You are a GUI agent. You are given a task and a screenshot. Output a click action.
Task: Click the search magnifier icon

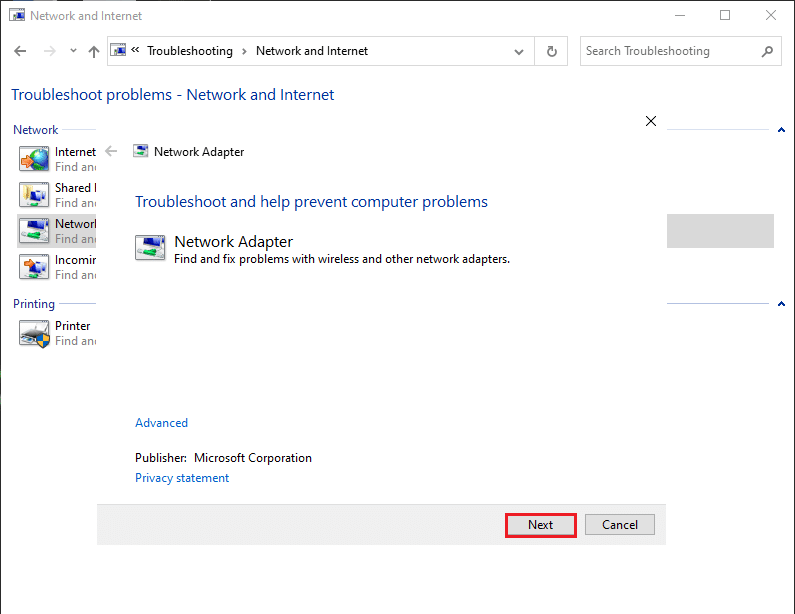(x=767, y=51)
